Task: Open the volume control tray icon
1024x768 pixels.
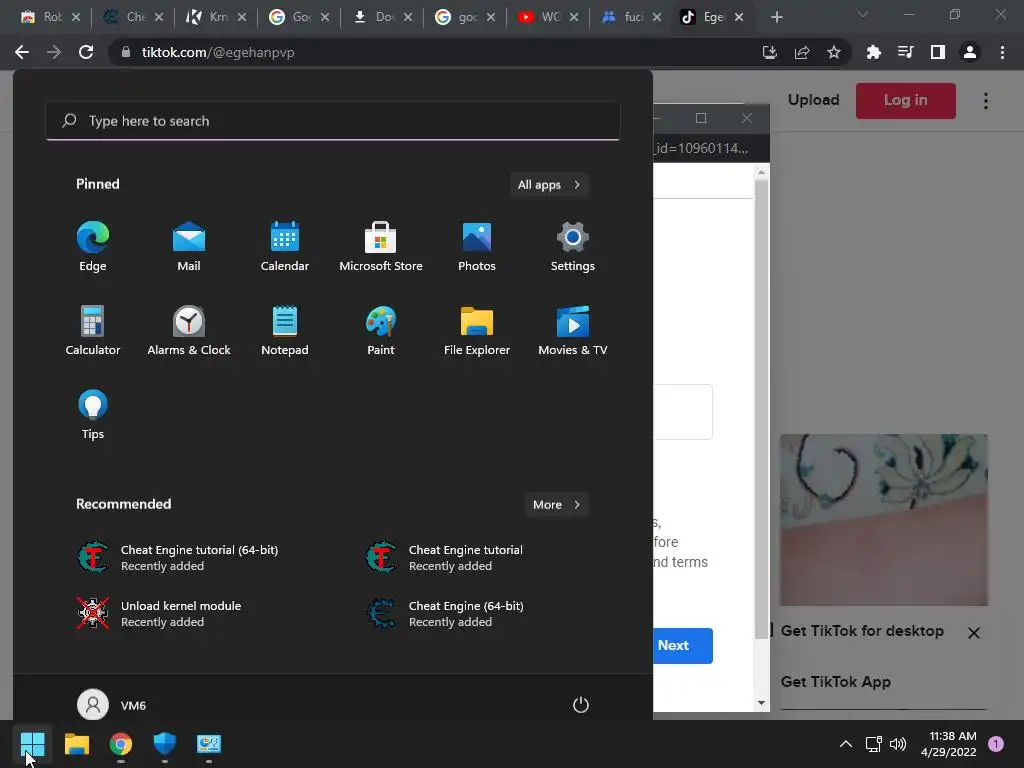Action: point(898,744)
